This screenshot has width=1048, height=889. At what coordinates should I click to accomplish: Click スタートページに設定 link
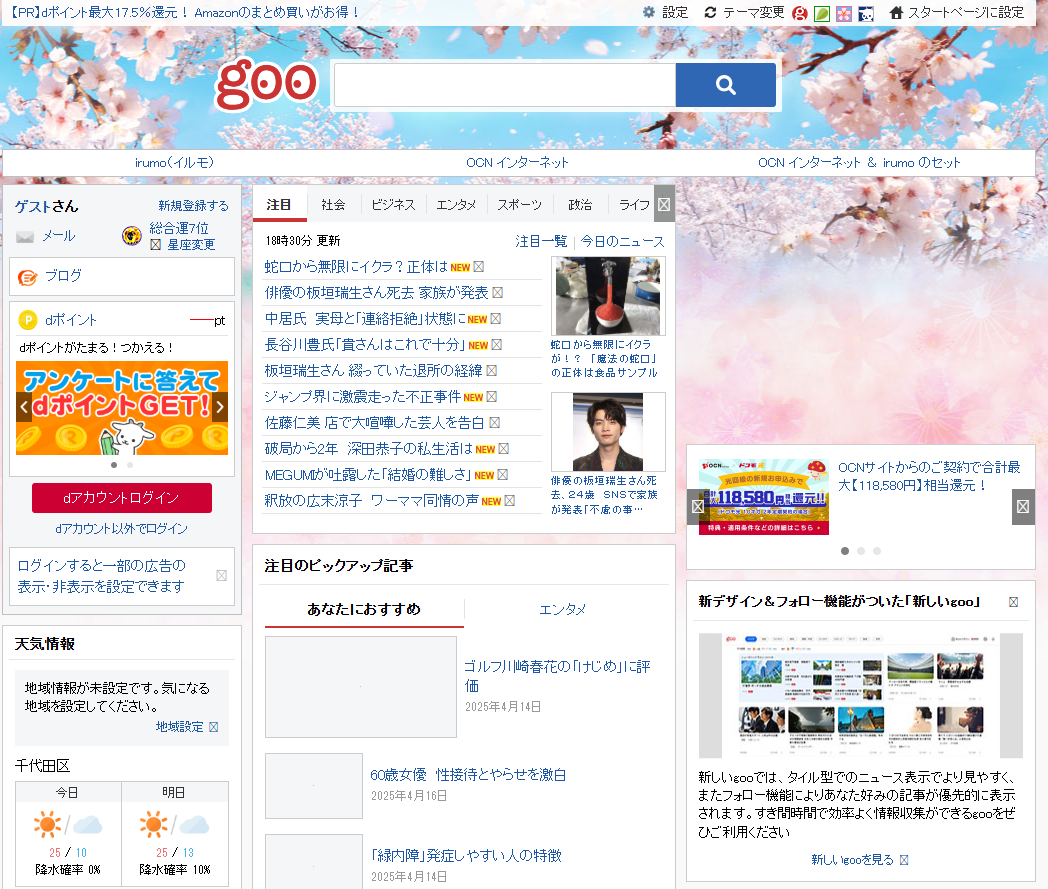click(966, 12)
